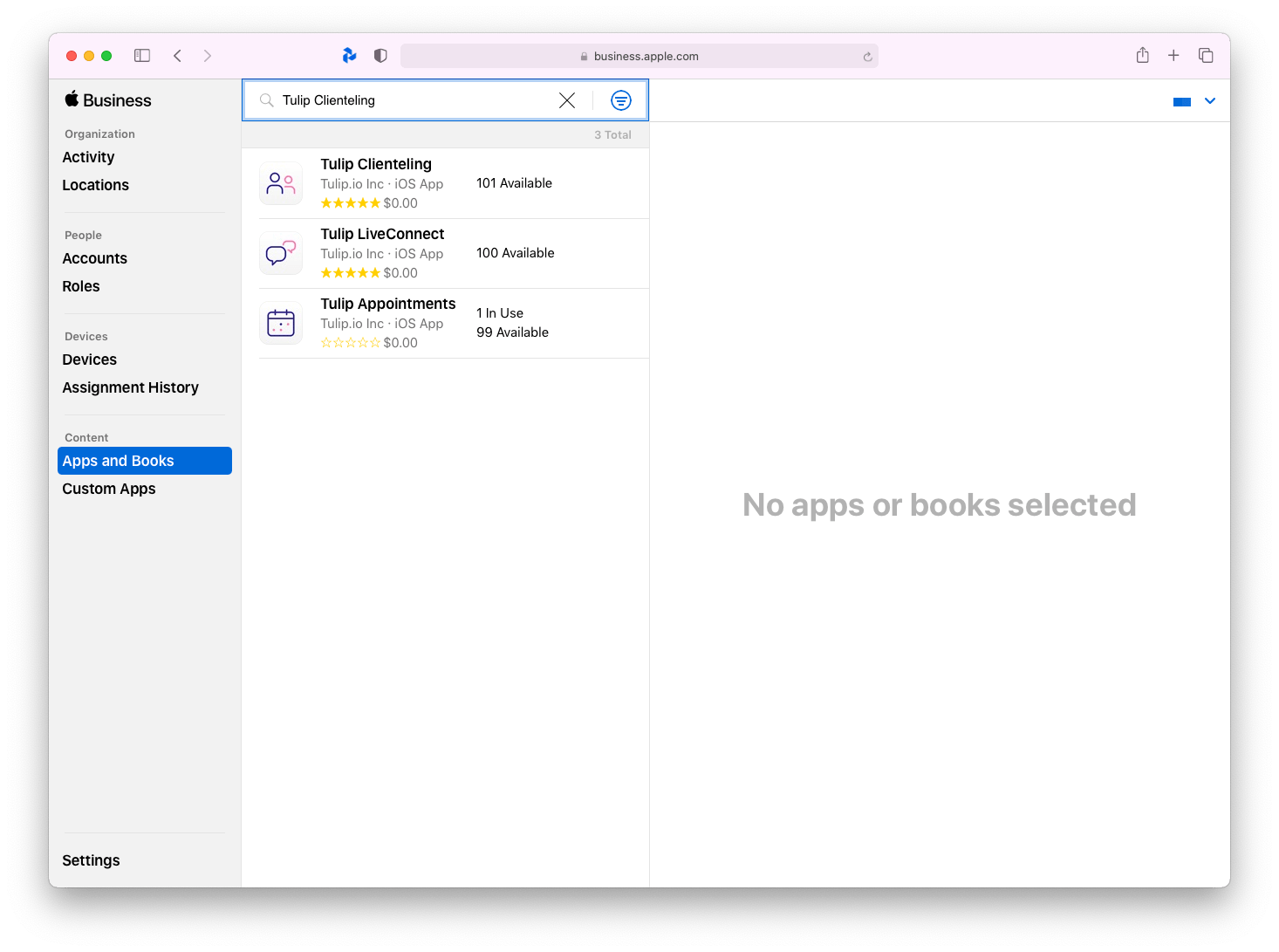Click the magnifying glass search icon
This screenshot has height=952, width=1279.
point(266,99)
